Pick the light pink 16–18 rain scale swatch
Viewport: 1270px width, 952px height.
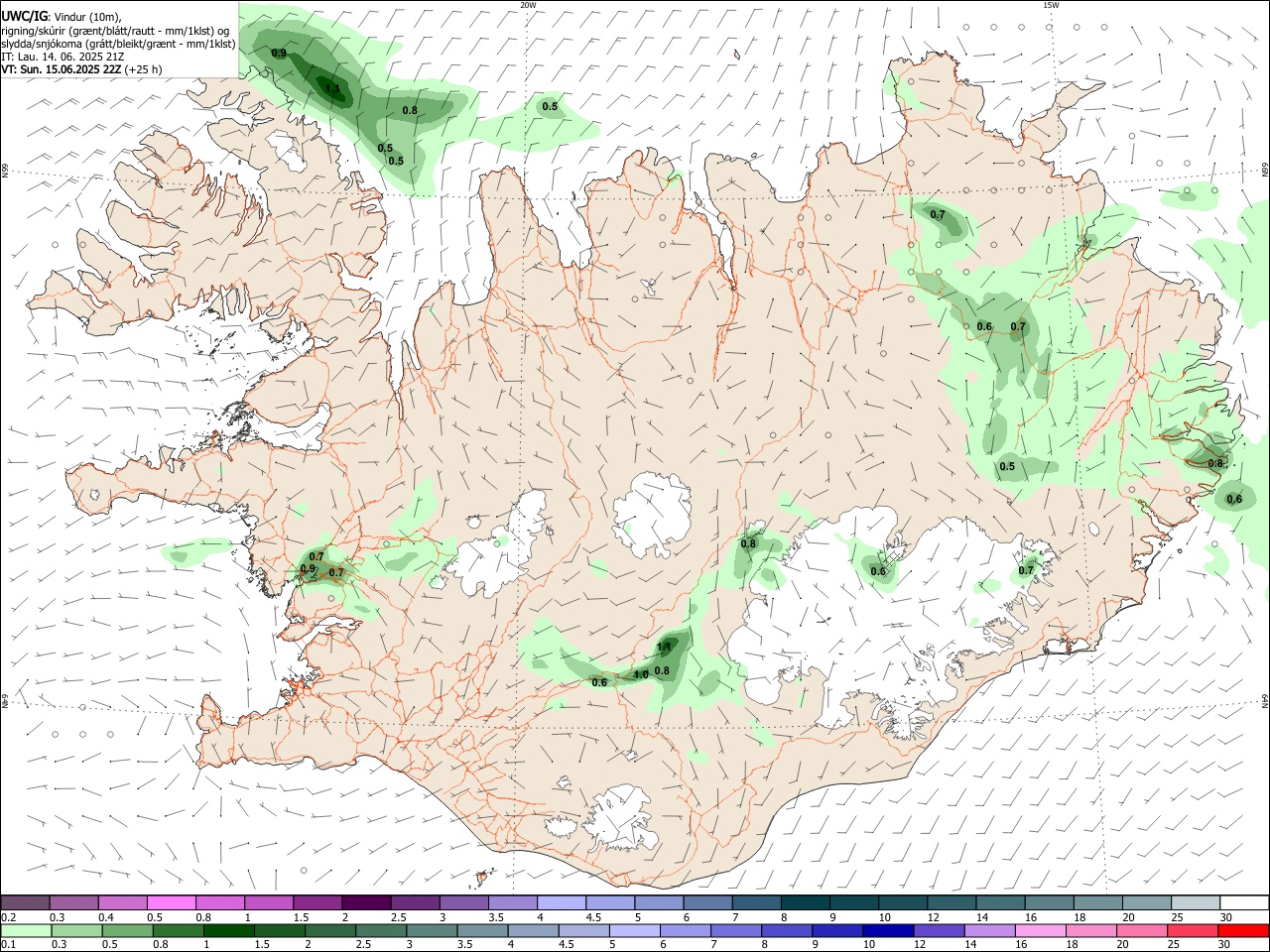(1040, 930)
